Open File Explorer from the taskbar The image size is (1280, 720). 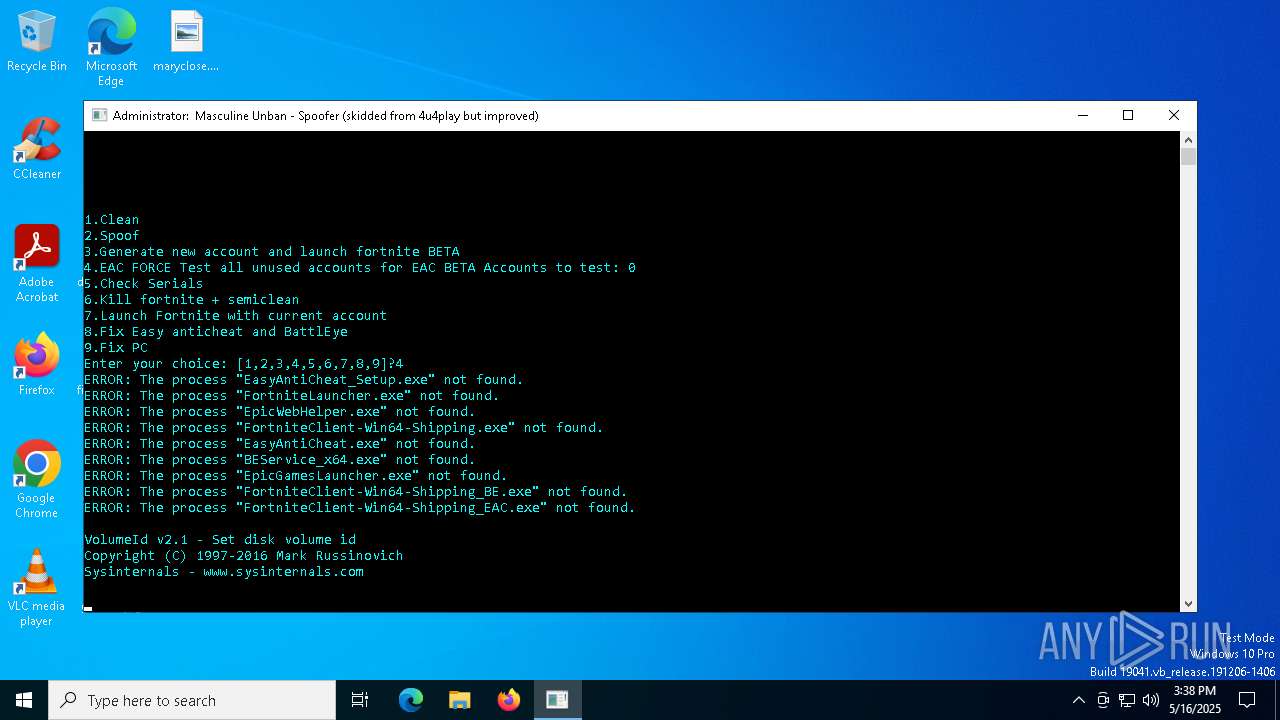460,700
